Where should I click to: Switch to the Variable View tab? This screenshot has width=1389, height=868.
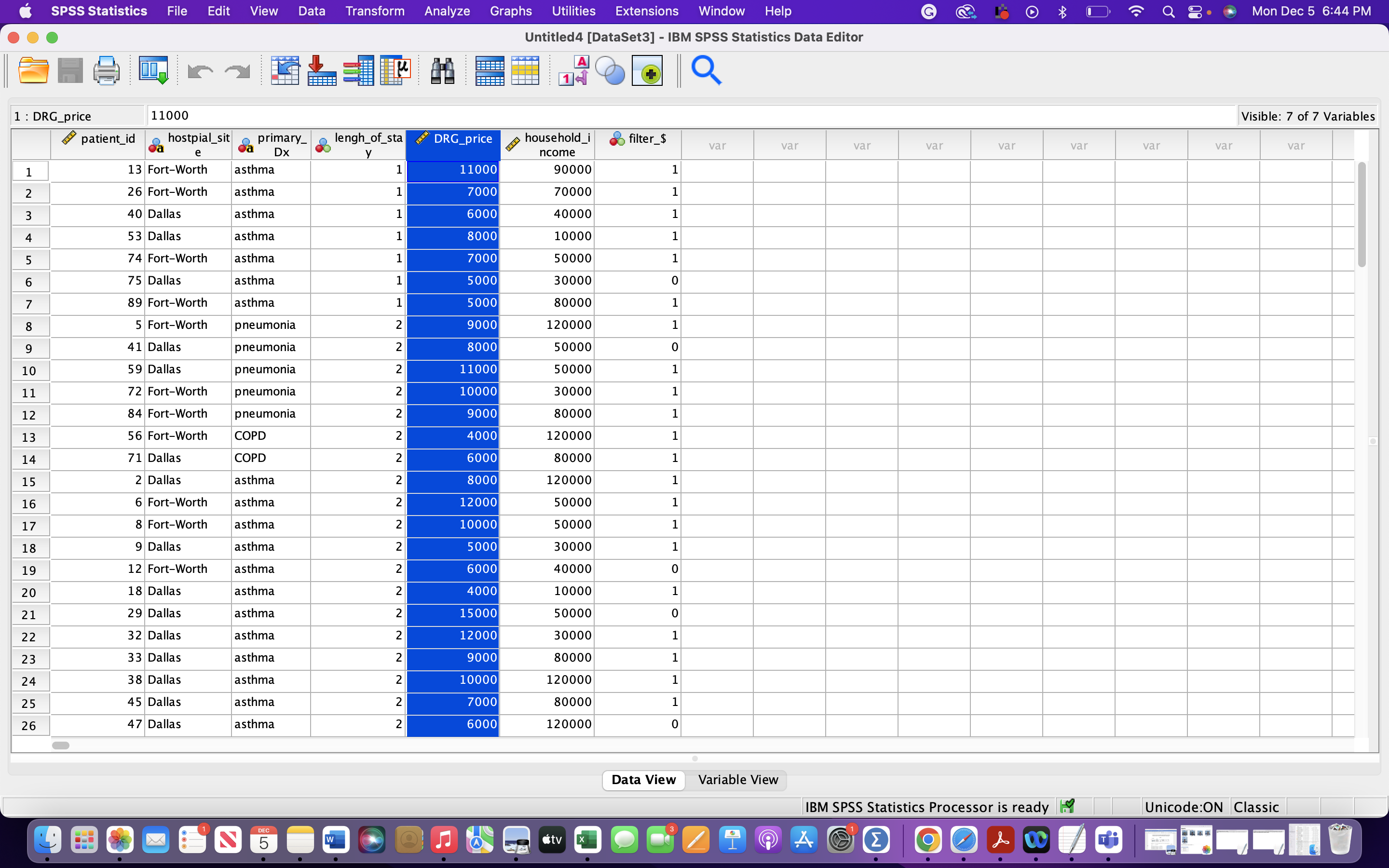tap(737, 780)
